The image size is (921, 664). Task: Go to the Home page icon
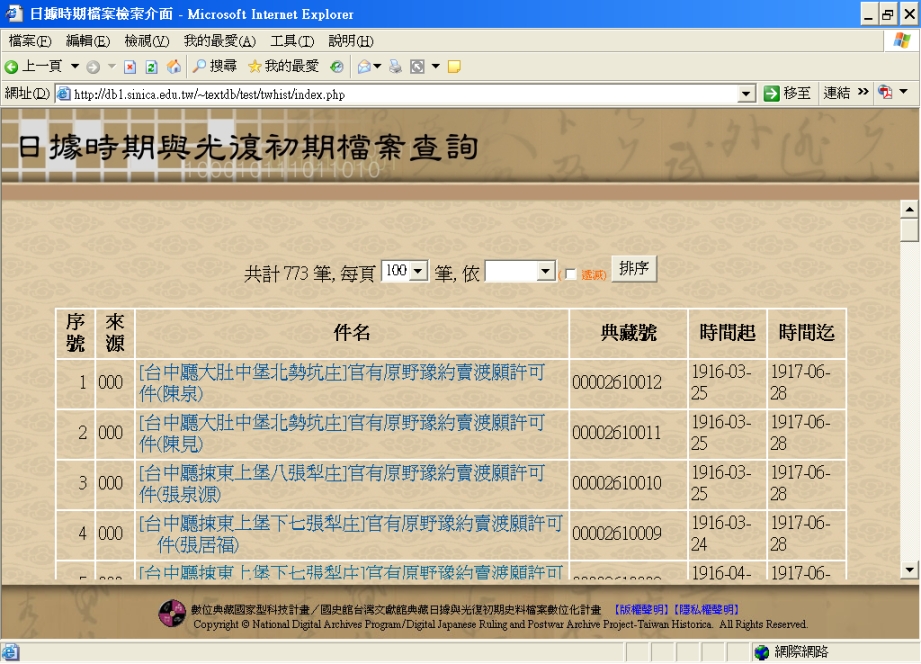(174, 67)
